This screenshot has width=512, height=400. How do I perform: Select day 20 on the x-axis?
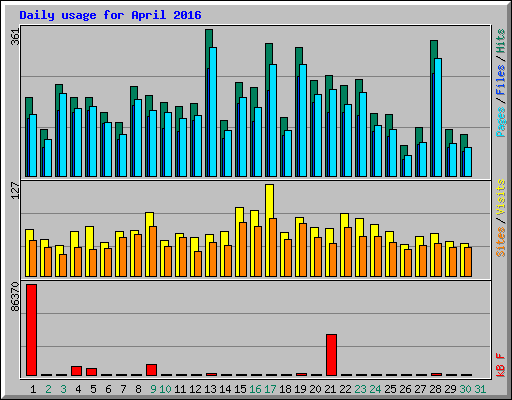point(315,389)
